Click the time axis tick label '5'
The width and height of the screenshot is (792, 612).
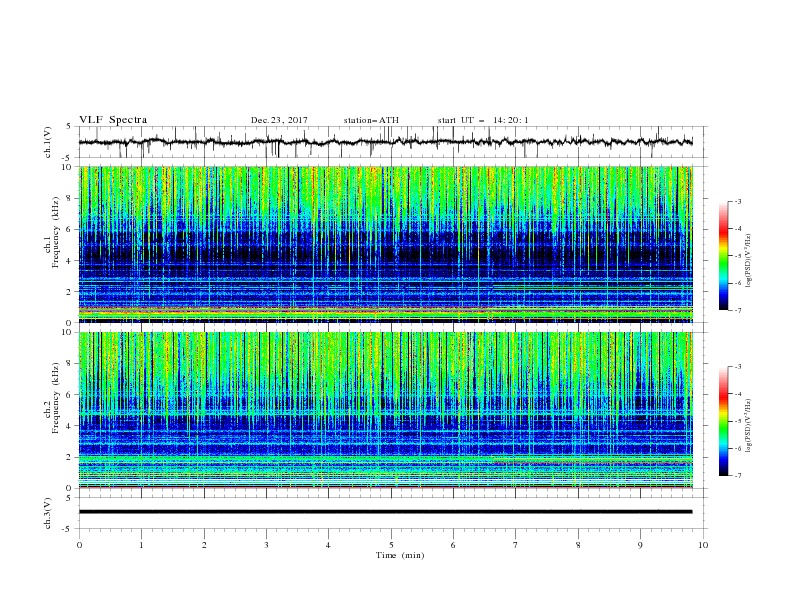[391, 545]
